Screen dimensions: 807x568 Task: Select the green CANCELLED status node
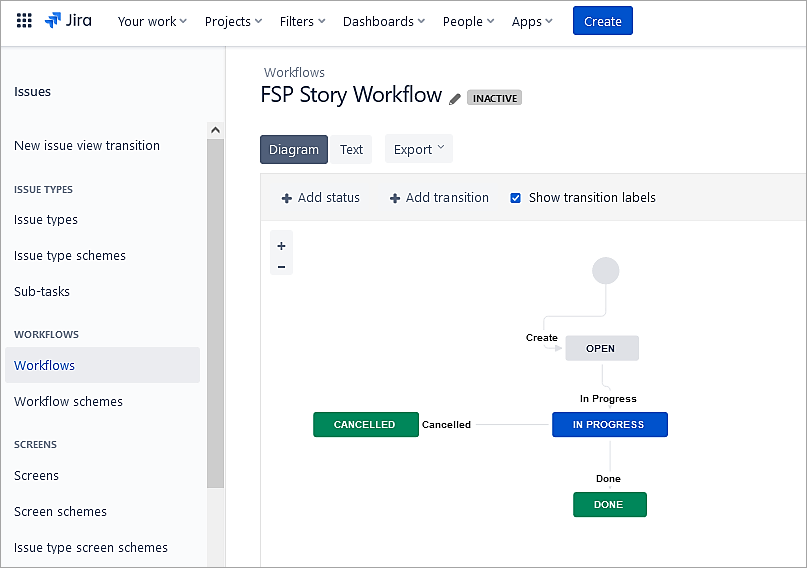365,425
